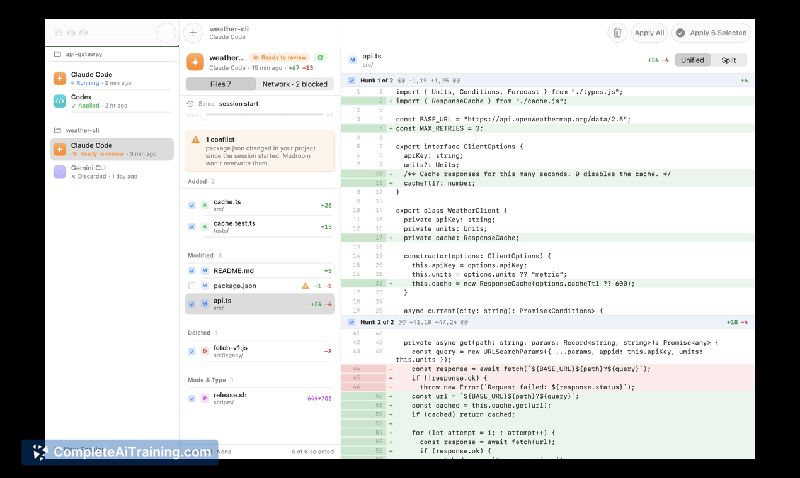Click the green A badge of cache.test.ts
This screenshot has height=478, width=800.
205,227
